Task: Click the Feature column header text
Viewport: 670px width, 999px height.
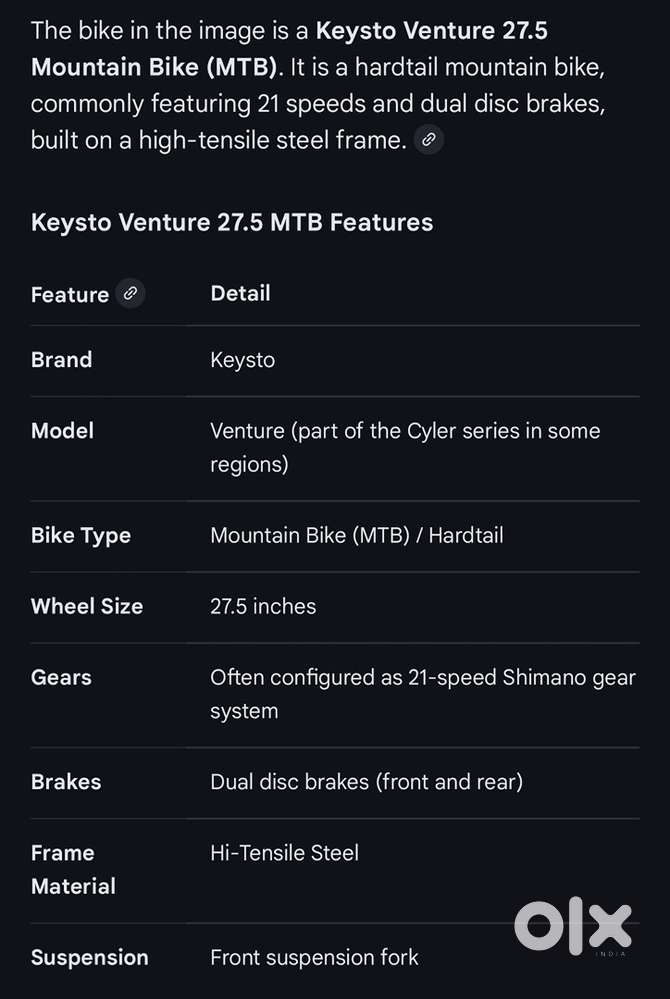Action: tap(70, 295)
